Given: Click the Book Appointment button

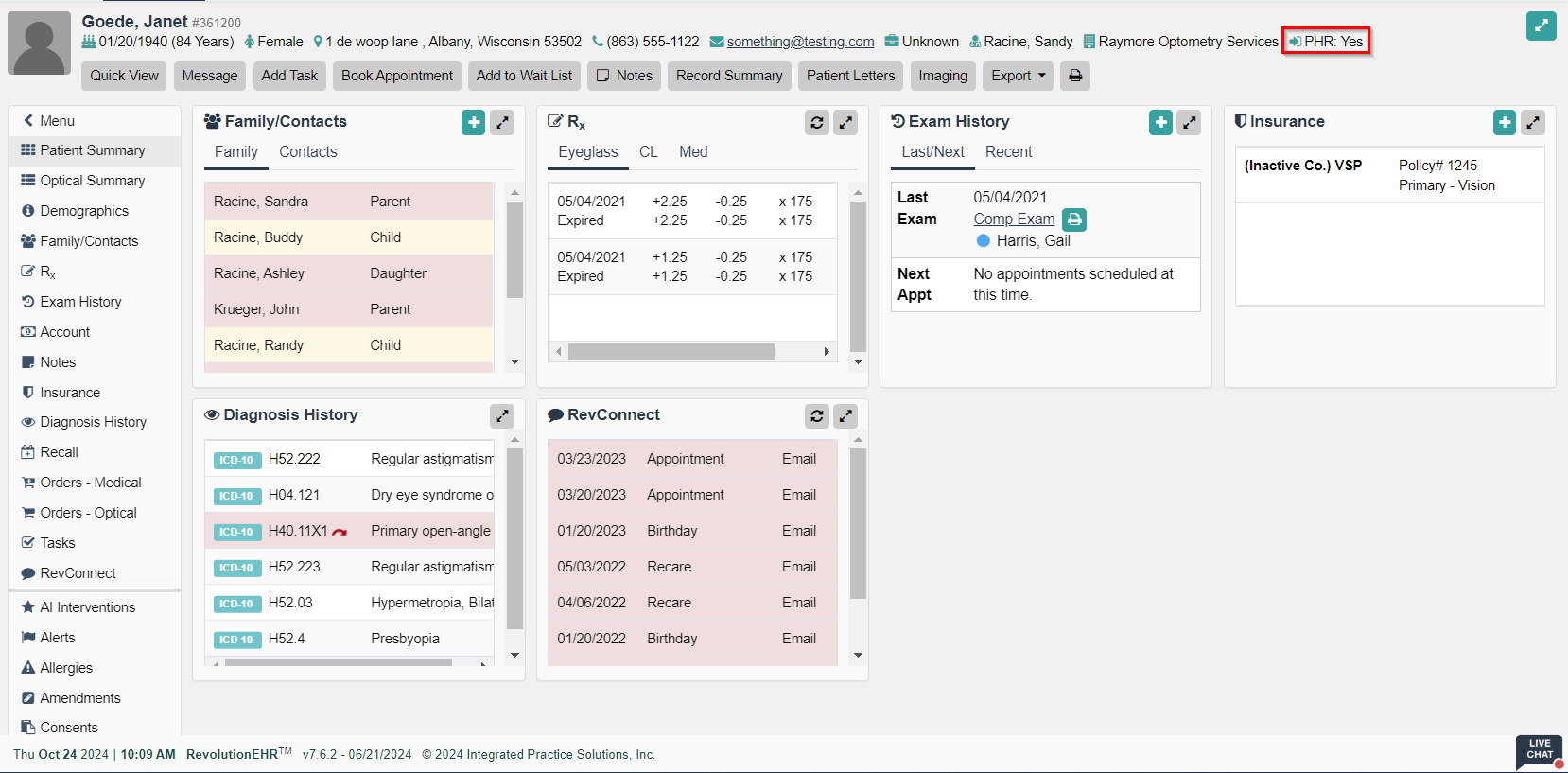Looking at the screenshot, I should pos(396,76).
